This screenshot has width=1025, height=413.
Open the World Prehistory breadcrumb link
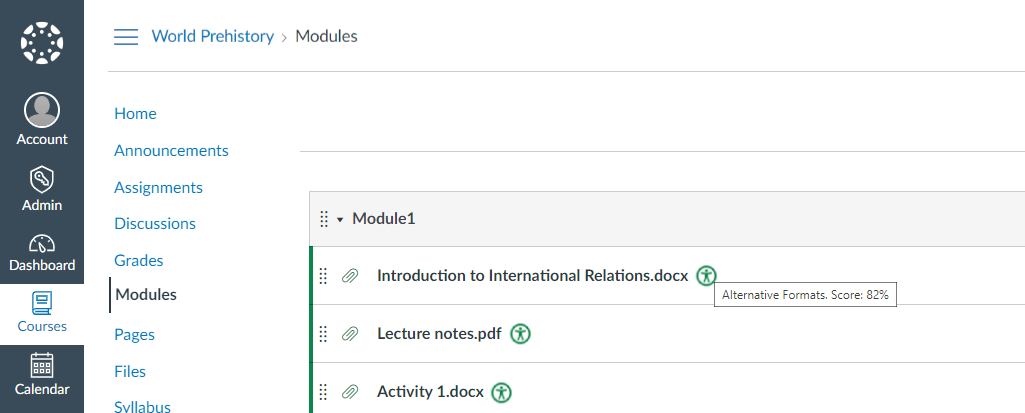click(212, 36)
